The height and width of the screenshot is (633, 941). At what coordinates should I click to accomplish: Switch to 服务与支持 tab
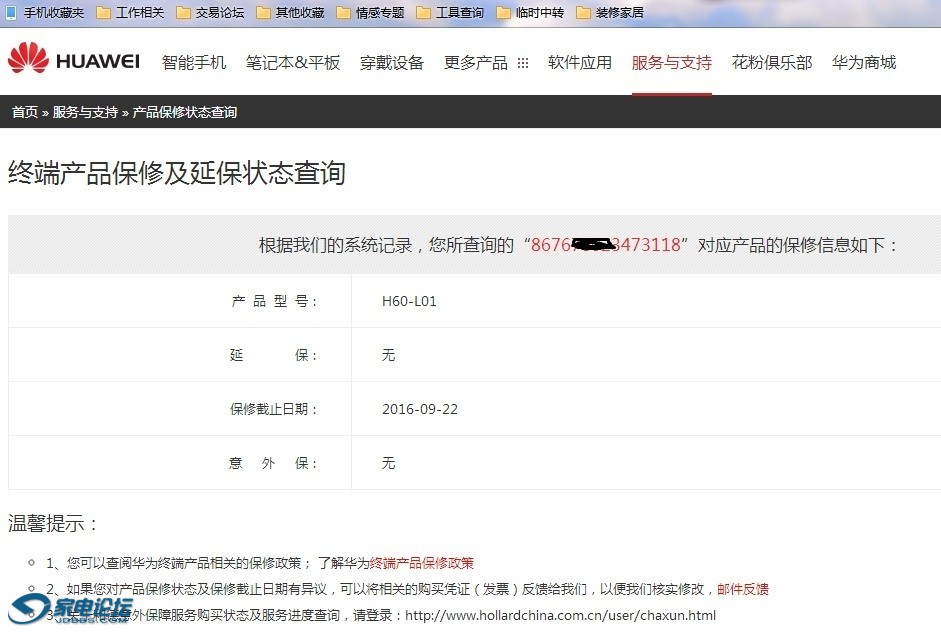(671, 62)
